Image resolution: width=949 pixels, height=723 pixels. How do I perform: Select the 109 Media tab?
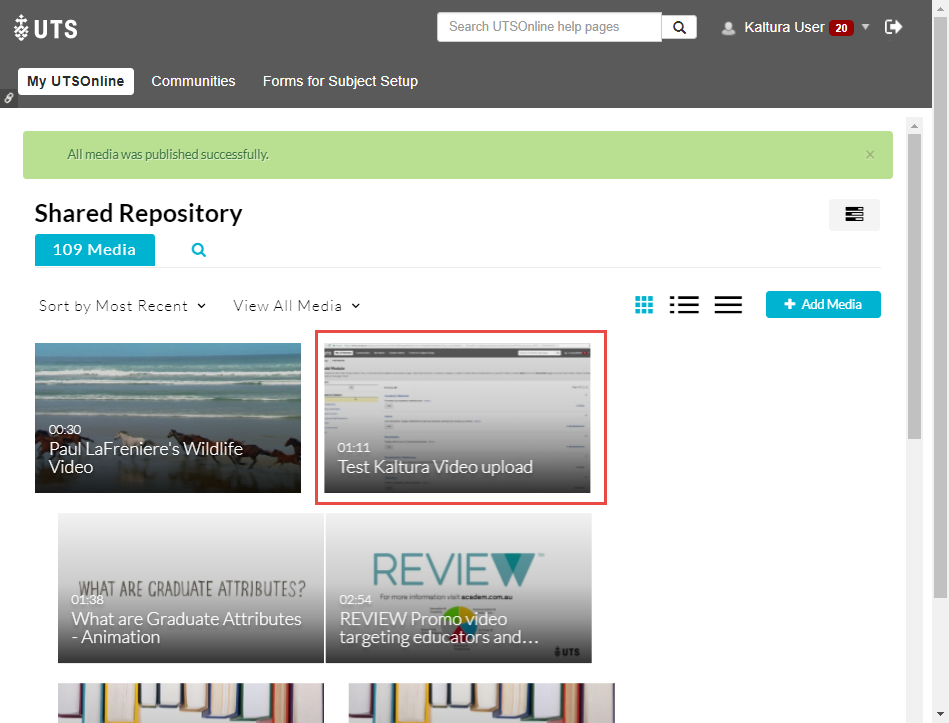point(94,250)
